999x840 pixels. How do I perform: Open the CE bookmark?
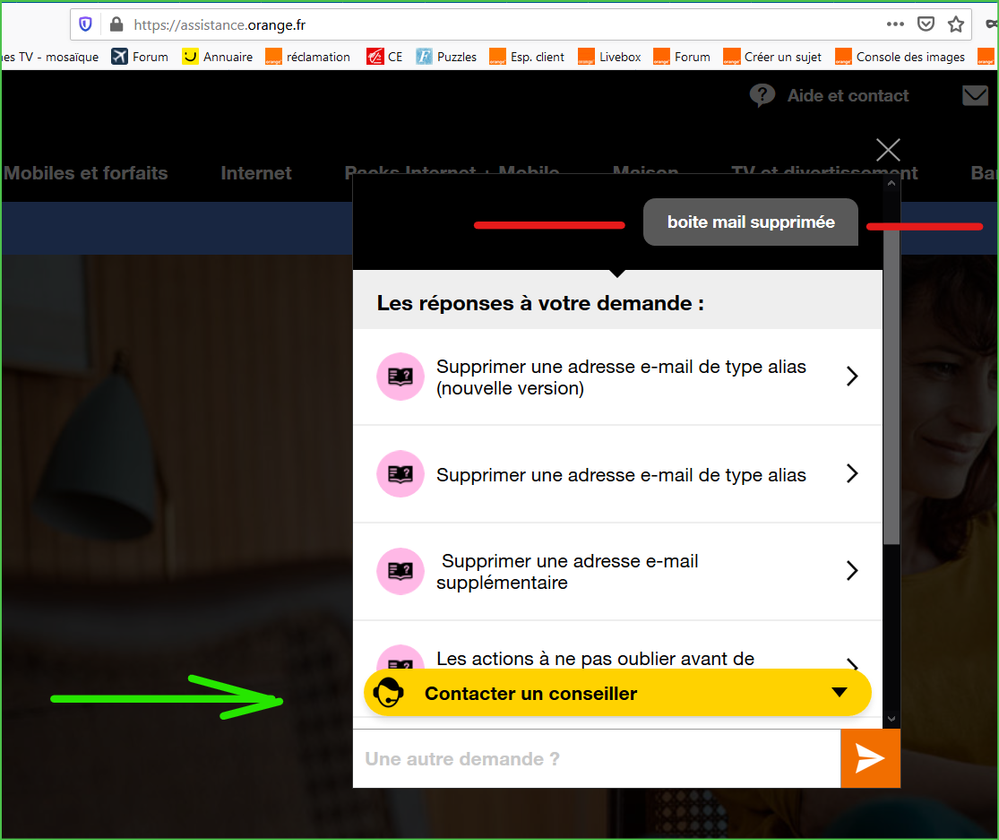point(385,57)
